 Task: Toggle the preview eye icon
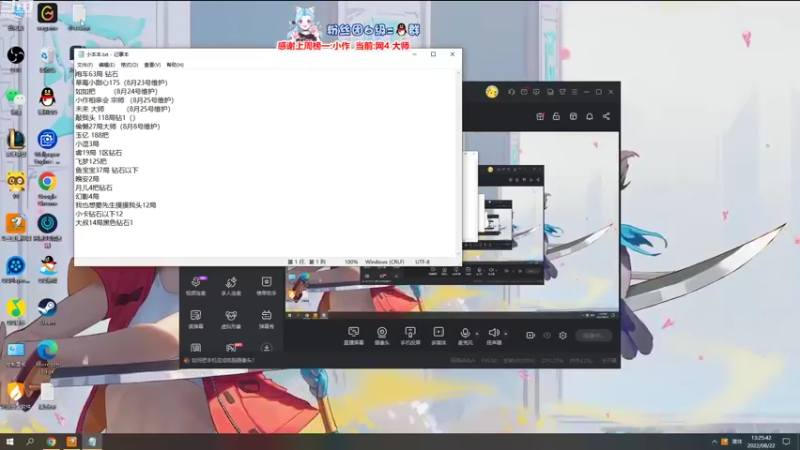547,335
